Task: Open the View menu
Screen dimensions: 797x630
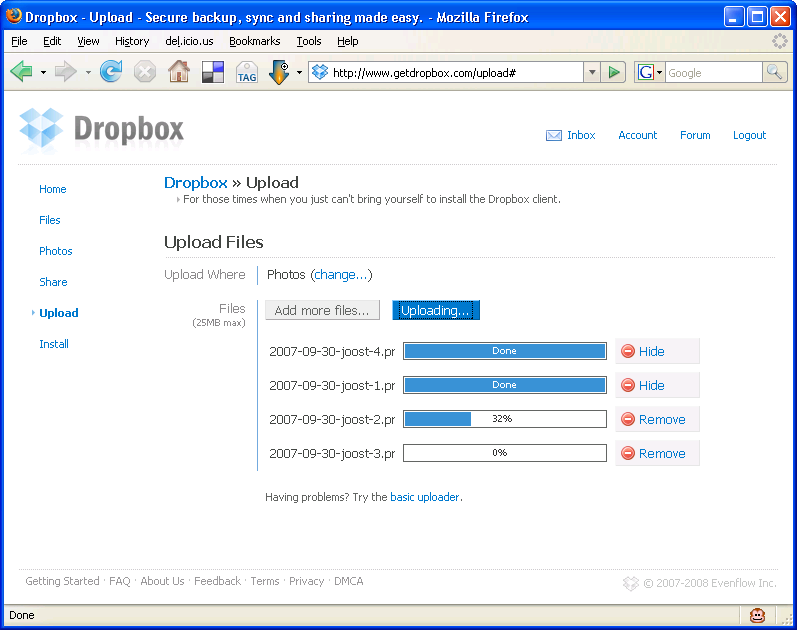Action: click(x=88, y=41)
